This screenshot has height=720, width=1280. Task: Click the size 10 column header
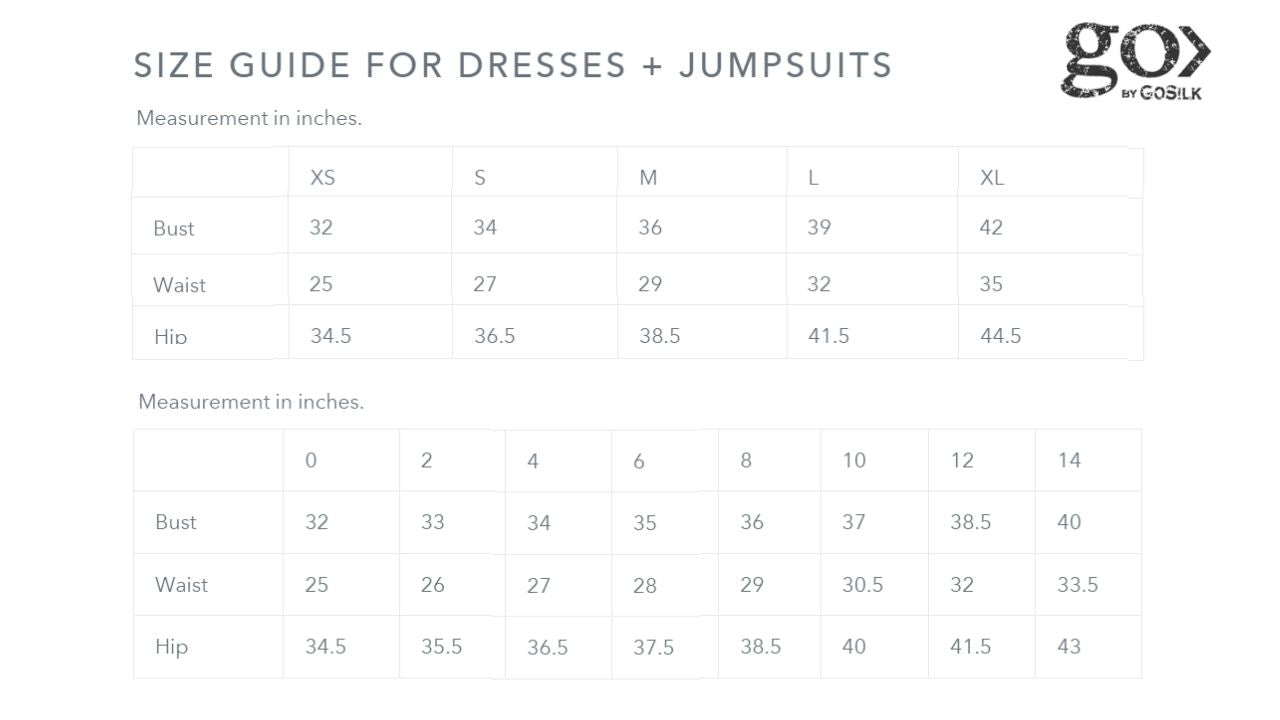click(853, 460)
